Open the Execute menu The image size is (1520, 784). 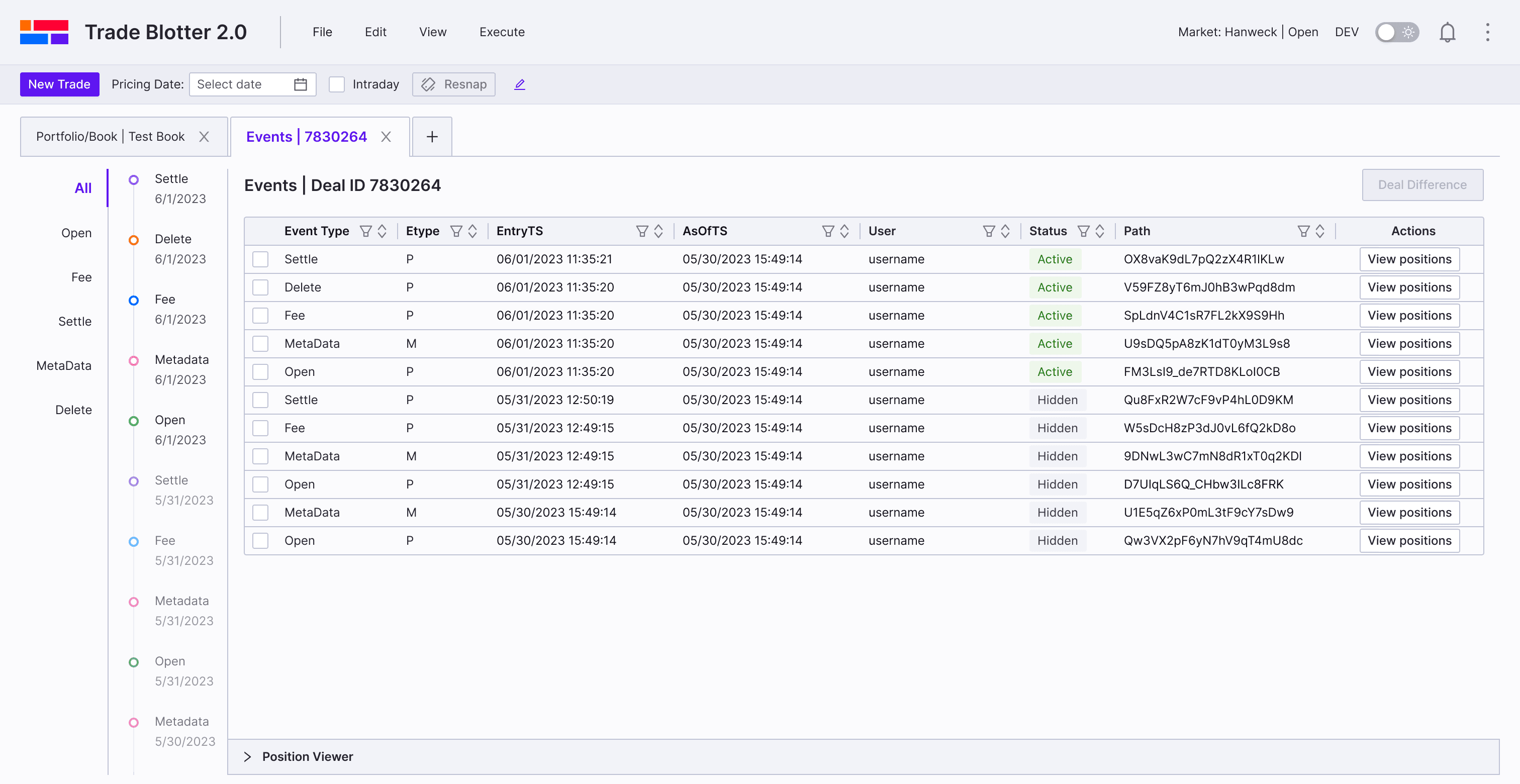502,32
